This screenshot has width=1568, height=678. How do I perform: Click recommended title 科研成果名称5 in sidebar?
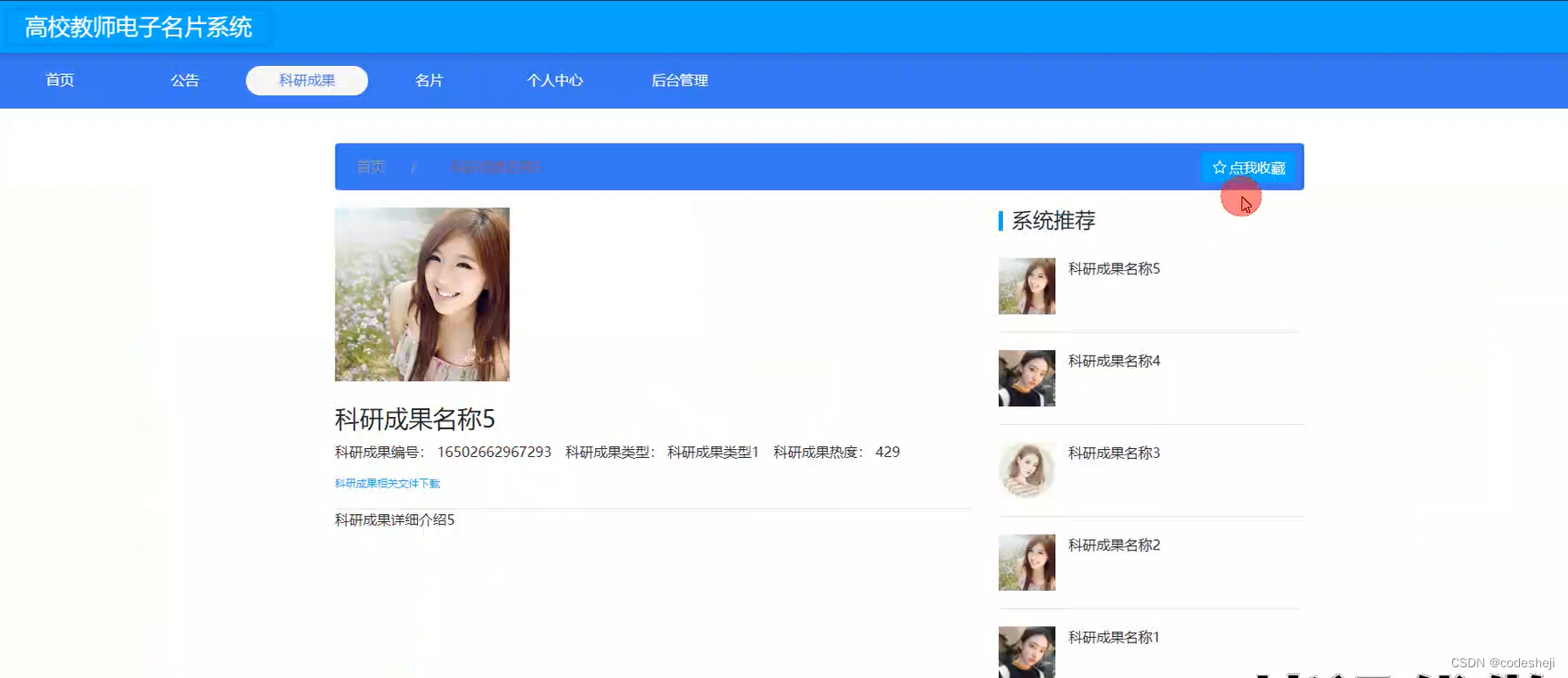1115,269
